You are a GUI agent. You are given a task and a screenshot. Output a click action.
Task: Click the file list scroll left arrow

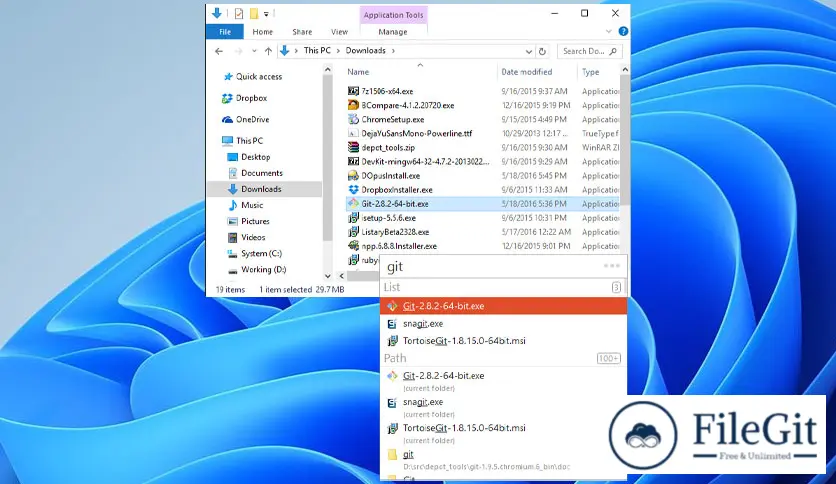point(341,276)
